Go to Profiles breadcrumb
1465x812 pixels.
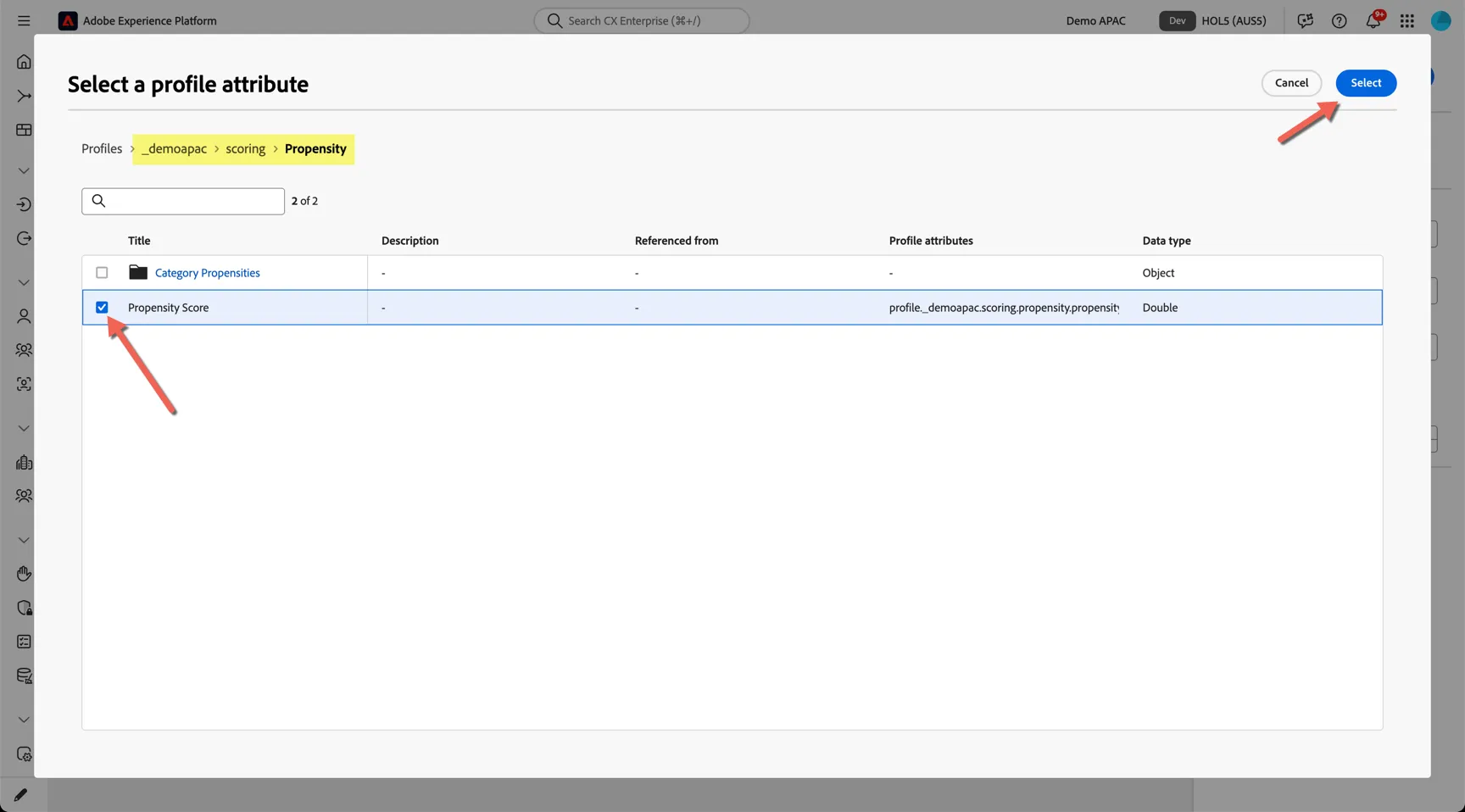[102, 148]
